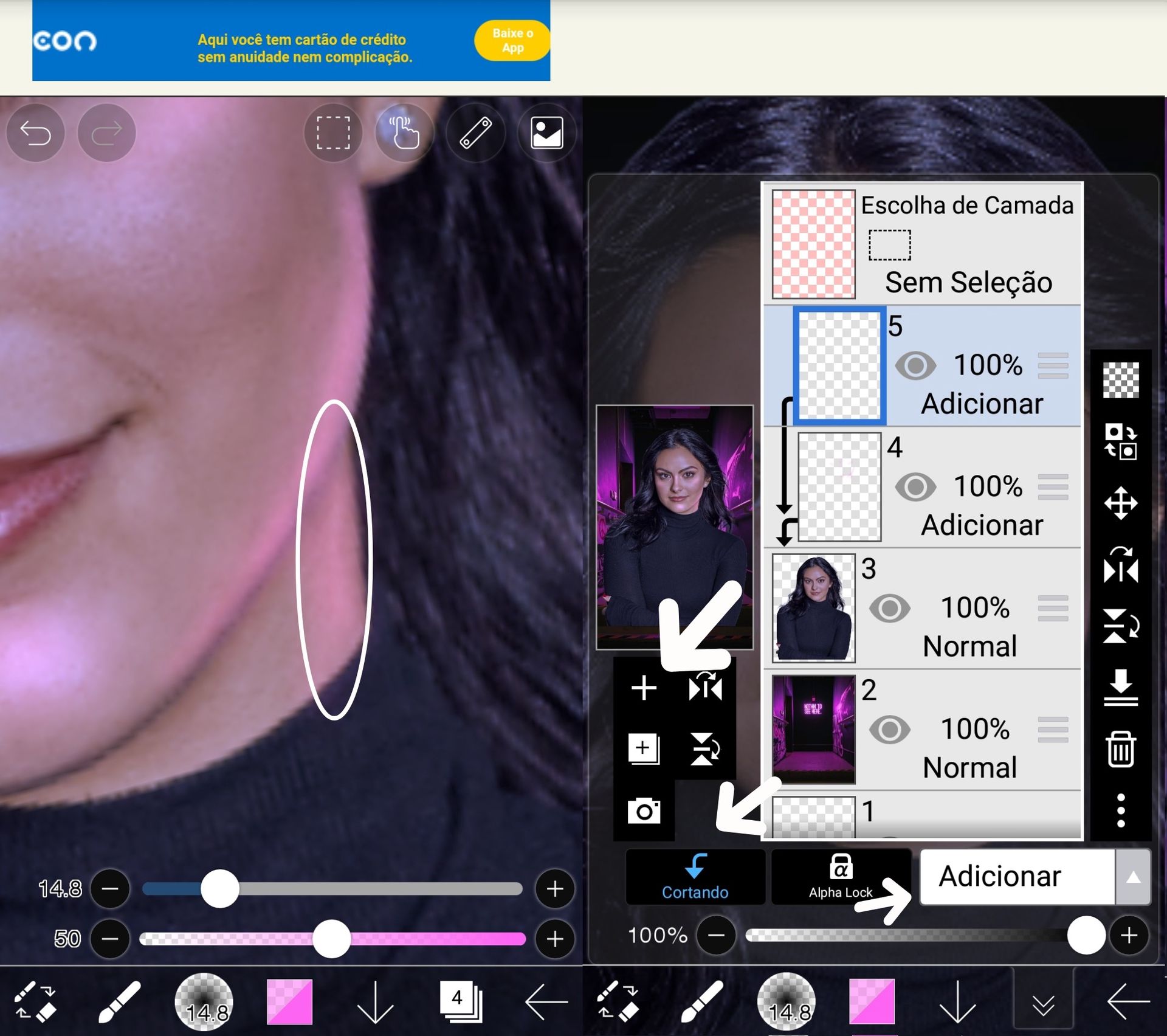This screenshot has width=1167, height=1036.
Task: Tap the swap layer selection icon in sidebar
Action: coord(1120,442)
